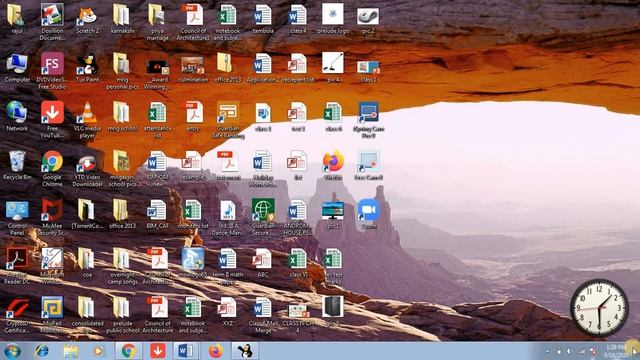
Task: Open Windows Explorer from the taskbar
Action: (x=70, y=351)
